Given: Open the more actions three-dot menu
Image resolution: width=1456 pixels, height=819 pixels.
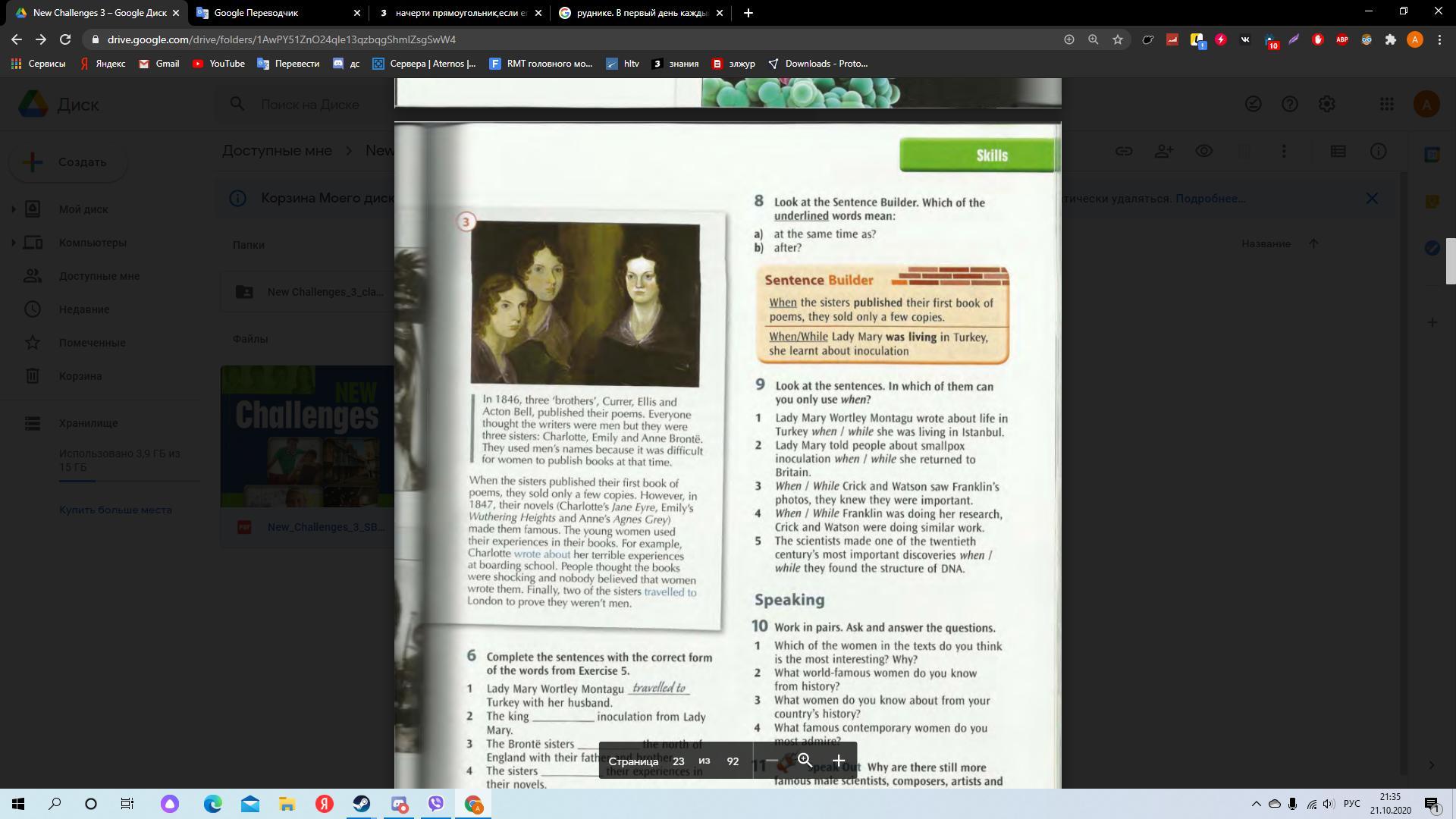Looking at the screenshot, I should (1284, 152).
